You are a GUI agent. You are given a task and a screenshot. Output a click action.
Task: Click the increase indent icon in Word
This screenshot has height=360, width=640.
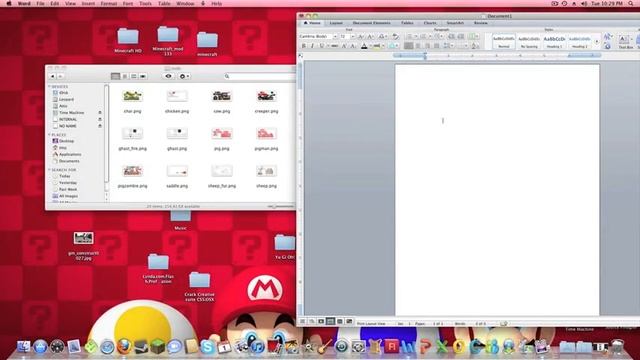(x=461, y=37)
